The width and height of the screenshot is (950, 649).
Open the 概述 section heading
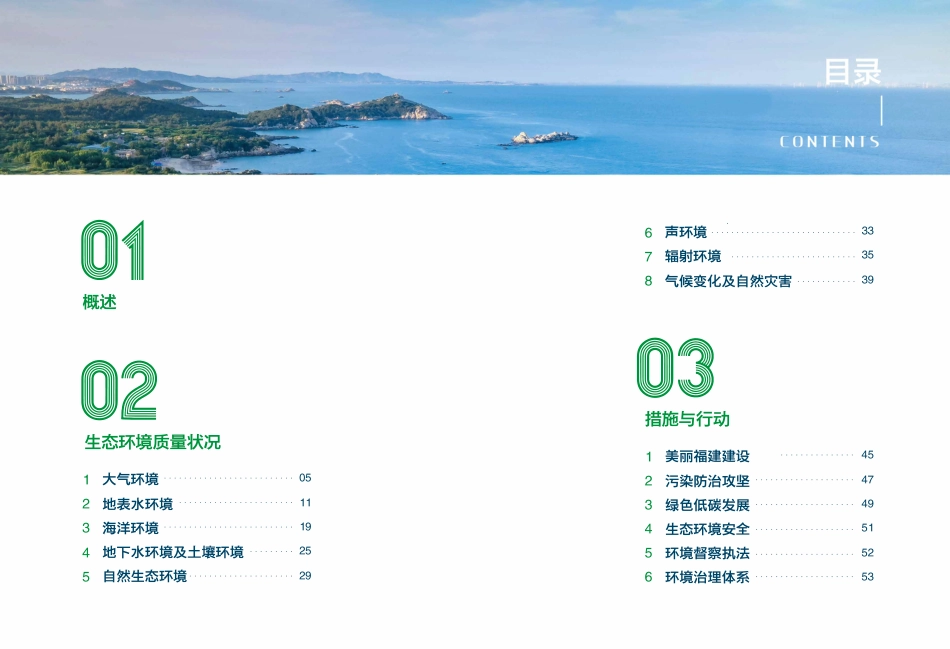(x=99, y=302)
